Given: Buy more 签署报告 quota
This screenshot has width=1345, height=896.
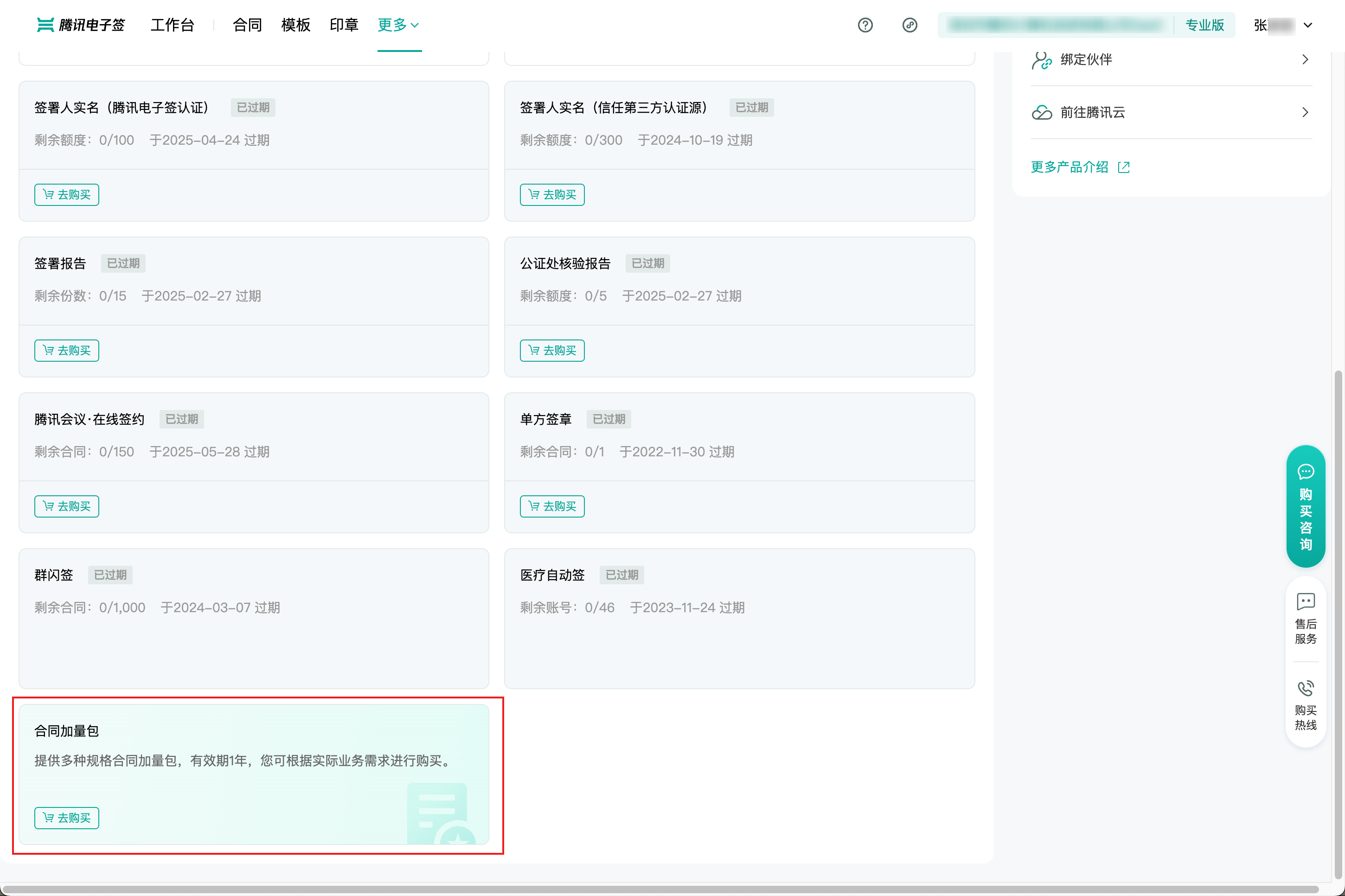Looking at the screenshot, I should (66, 350).
